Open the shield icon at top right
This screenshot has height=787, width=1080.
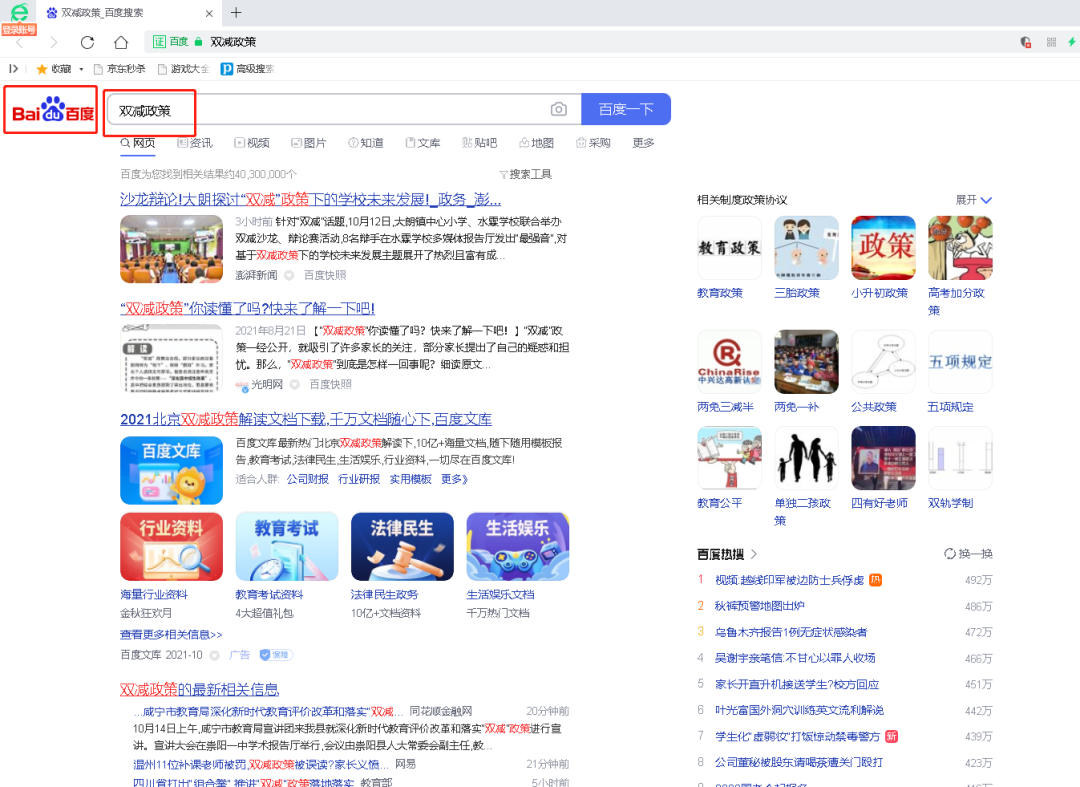(x=1026, y=43)
